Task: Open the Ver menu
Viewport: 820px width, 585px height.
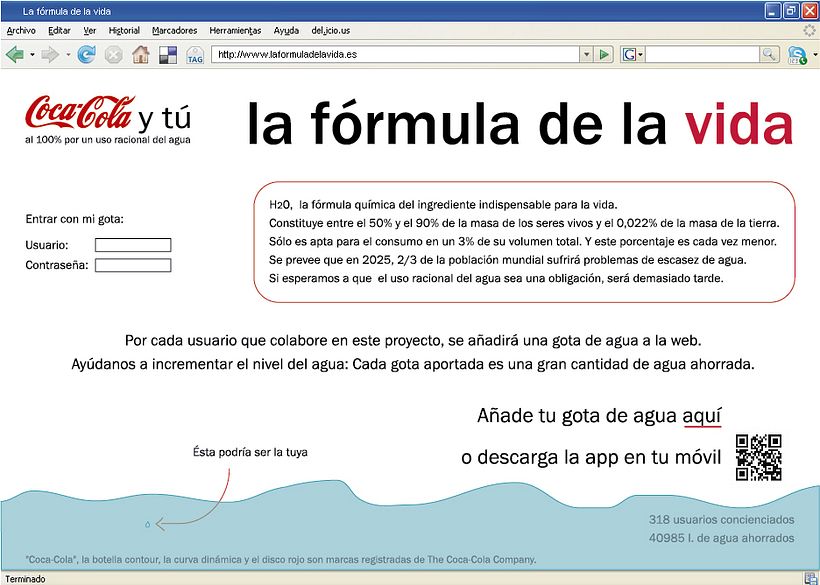Action: 89,30
